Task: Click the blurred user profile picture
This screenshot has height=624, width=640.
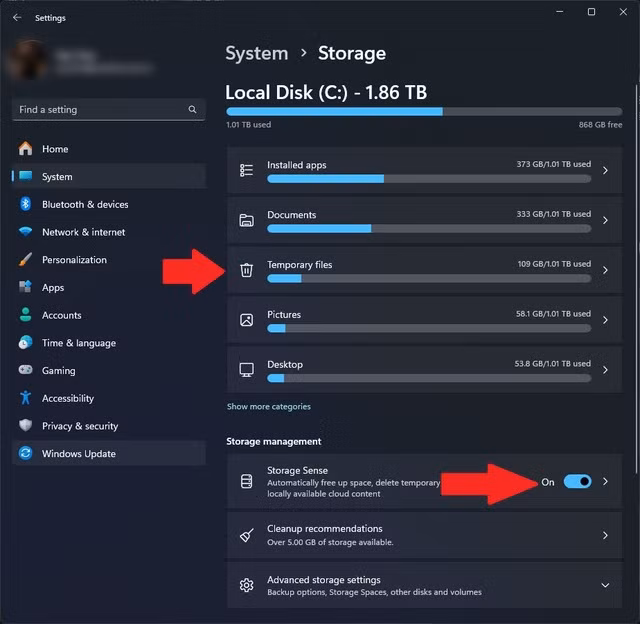Action: tap(28, 60)
